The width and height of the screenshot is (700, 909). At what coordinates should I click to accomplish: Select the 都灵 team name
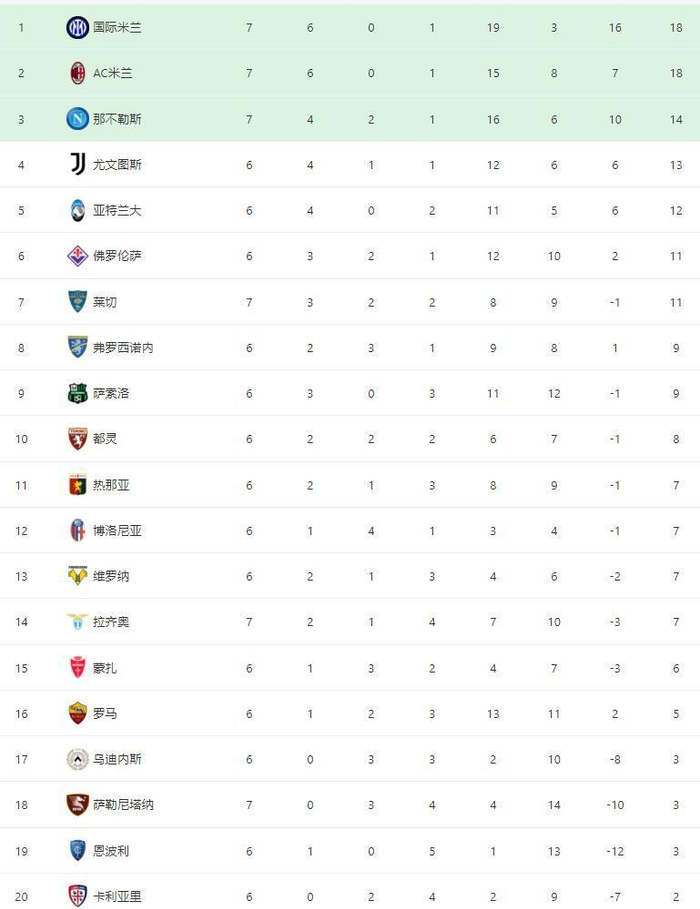click(x=105, y=439)
